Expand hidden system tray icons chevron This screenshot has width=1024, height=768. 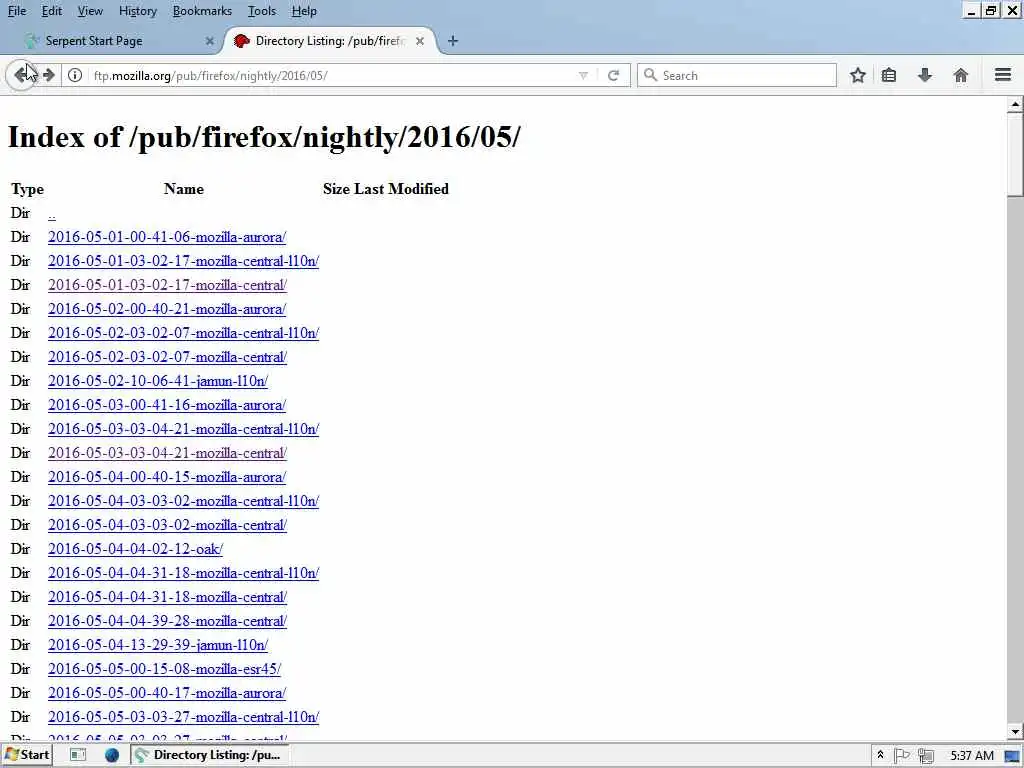coord(880,755)
